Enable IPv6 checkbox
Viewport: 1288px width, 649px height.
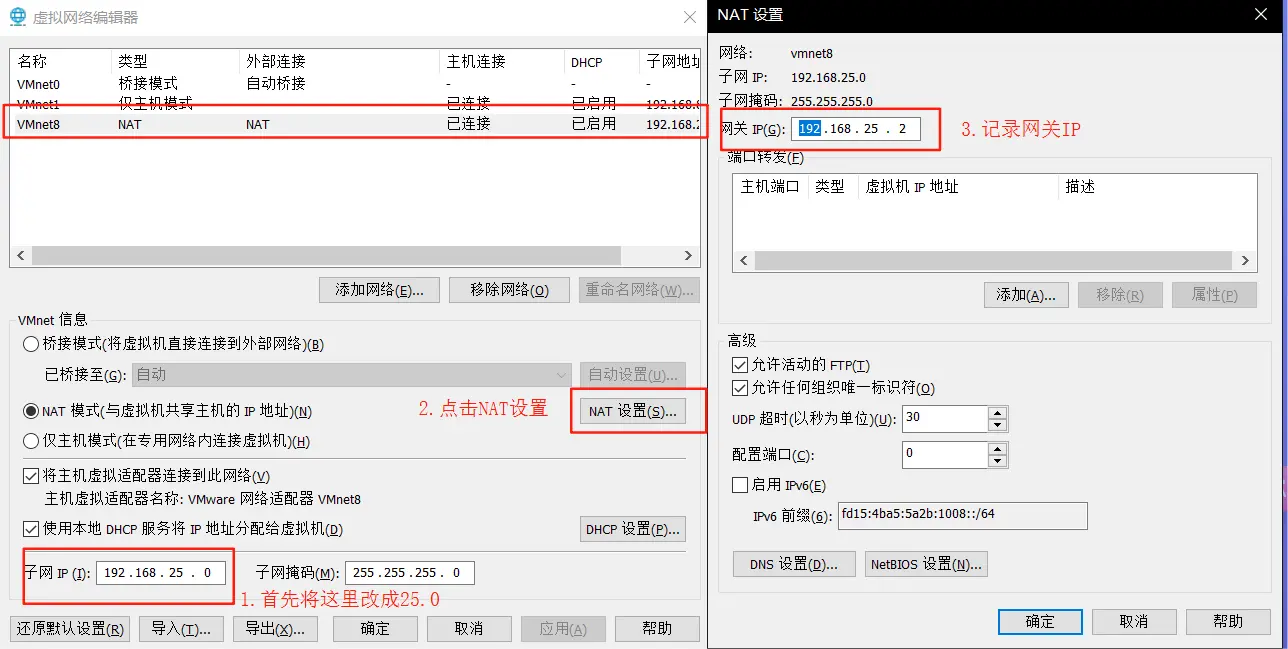pos(740,485)
